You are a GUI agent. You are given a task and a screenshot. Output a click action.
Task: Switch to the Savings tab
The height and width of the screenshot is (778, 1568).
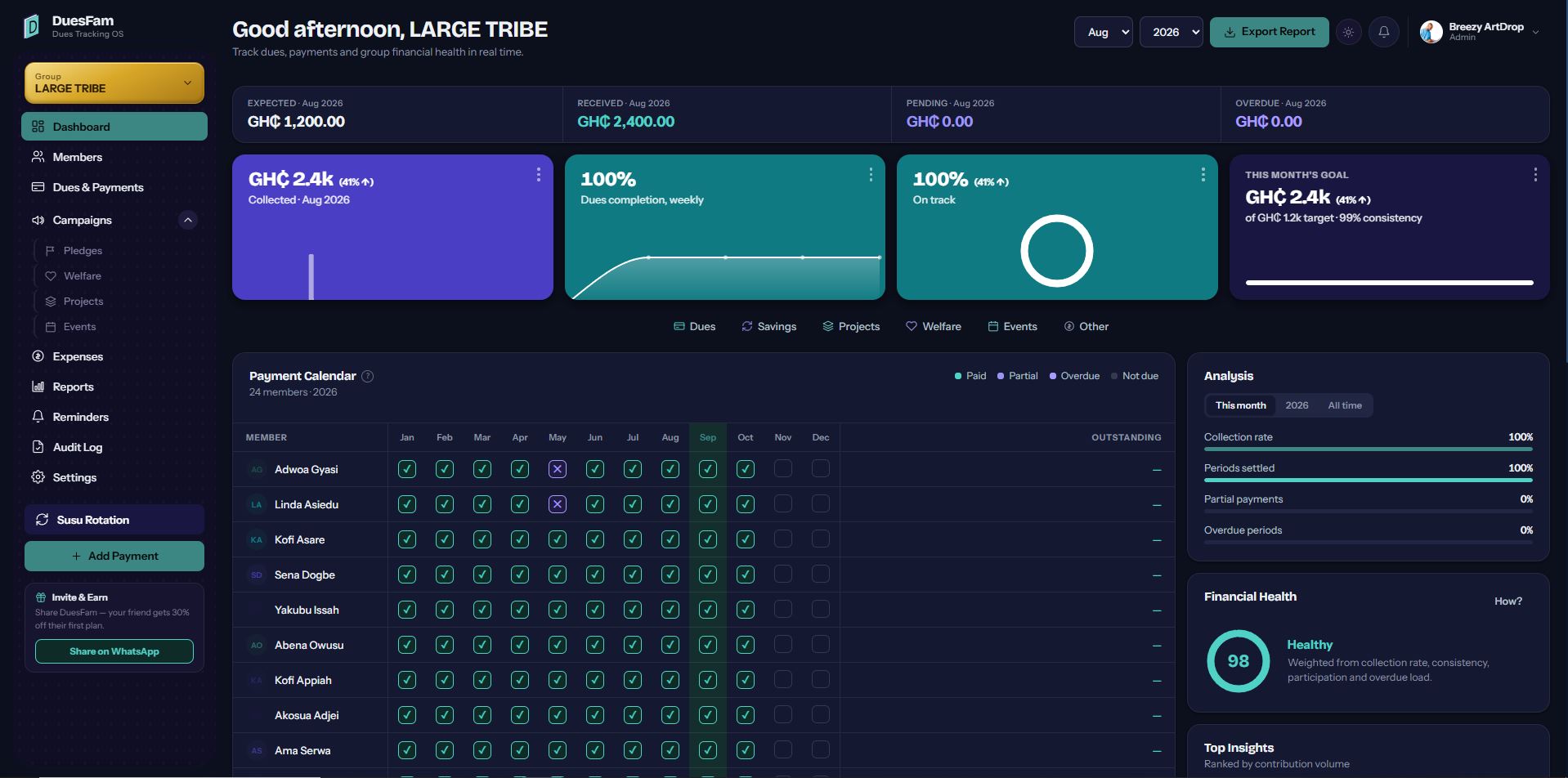coord(768,326)
